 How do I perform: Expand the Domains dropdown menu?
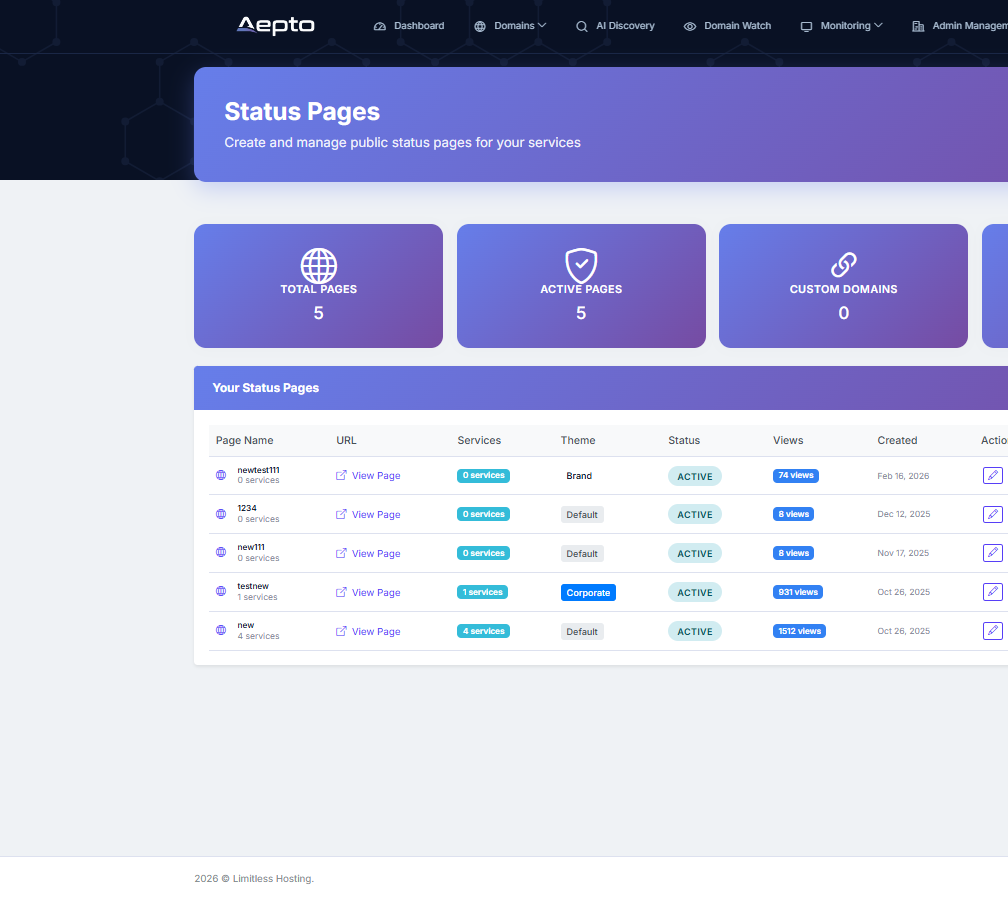coord(510,26)
